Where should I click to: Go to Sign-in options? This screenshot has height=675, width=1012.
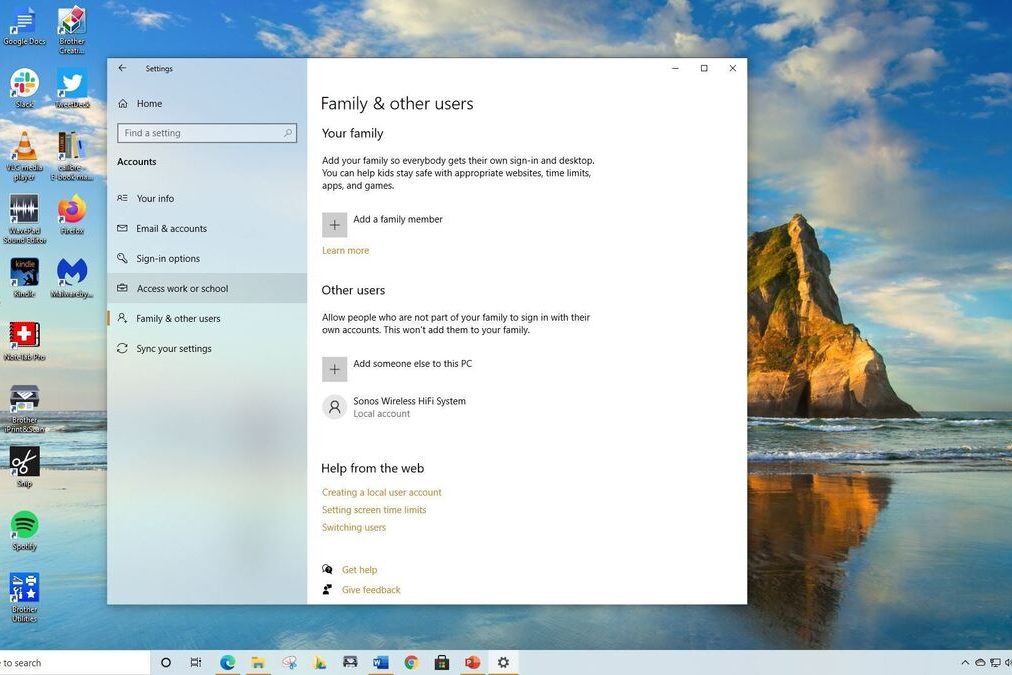[168, 259]
